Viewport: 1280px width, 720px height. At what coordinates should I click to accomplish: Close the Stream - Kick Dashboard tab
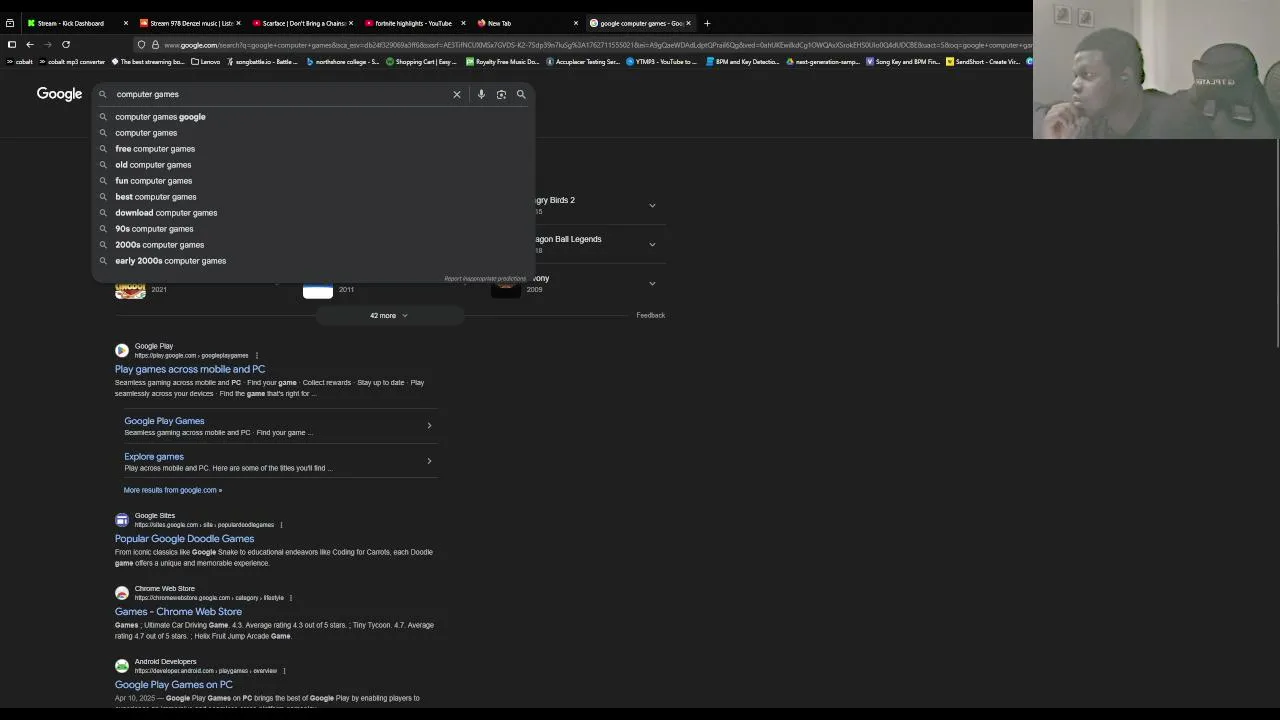[126, 23]
